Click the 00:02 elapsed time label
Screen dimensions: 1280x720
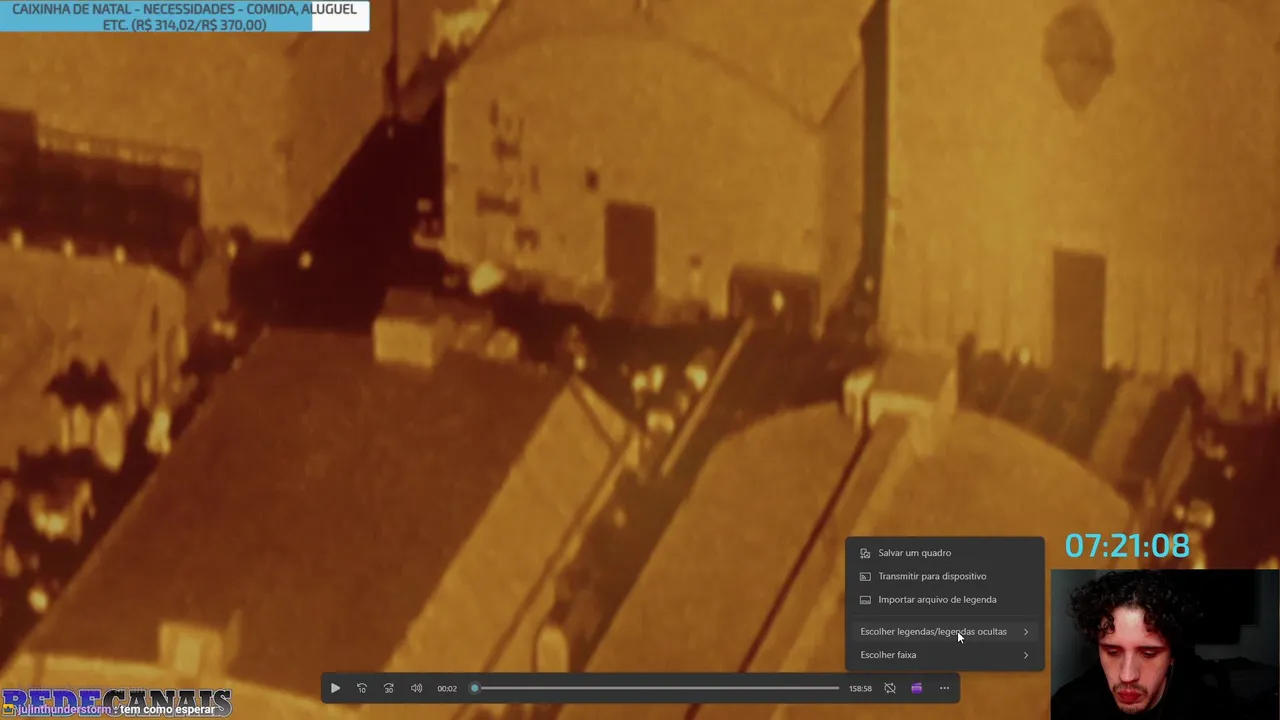coord(447,688)
